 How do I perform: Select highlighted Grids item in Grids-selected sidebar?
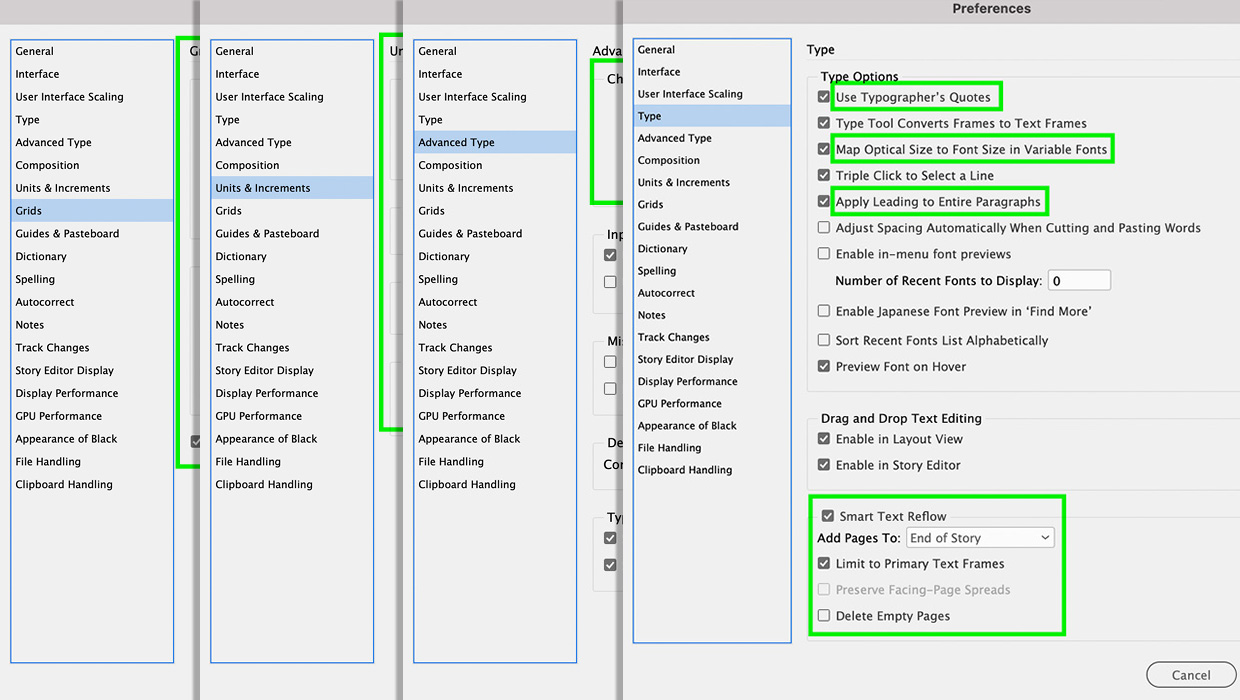[x=92, y=211]
